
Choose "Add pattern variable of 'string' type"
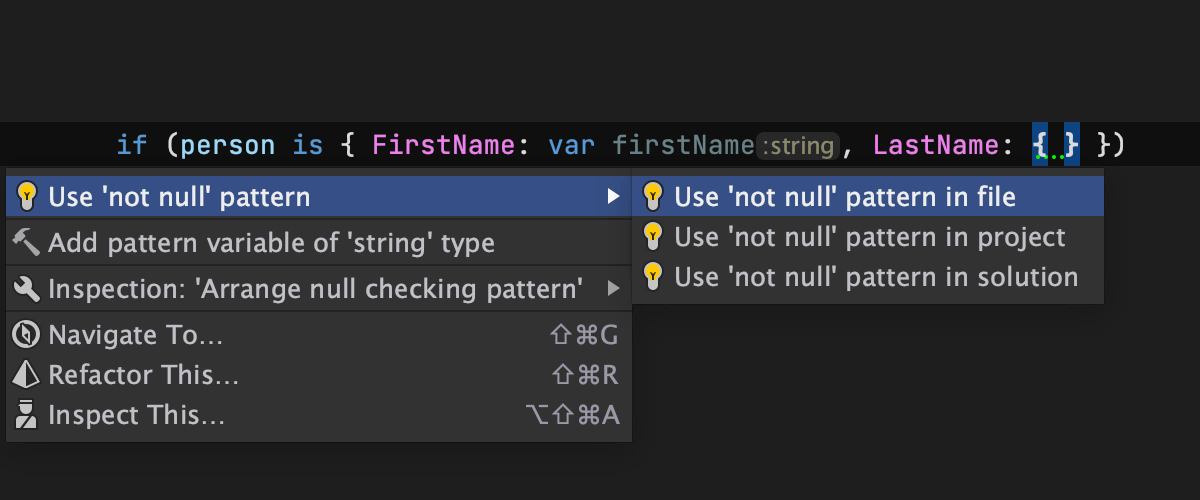point(271,242)
